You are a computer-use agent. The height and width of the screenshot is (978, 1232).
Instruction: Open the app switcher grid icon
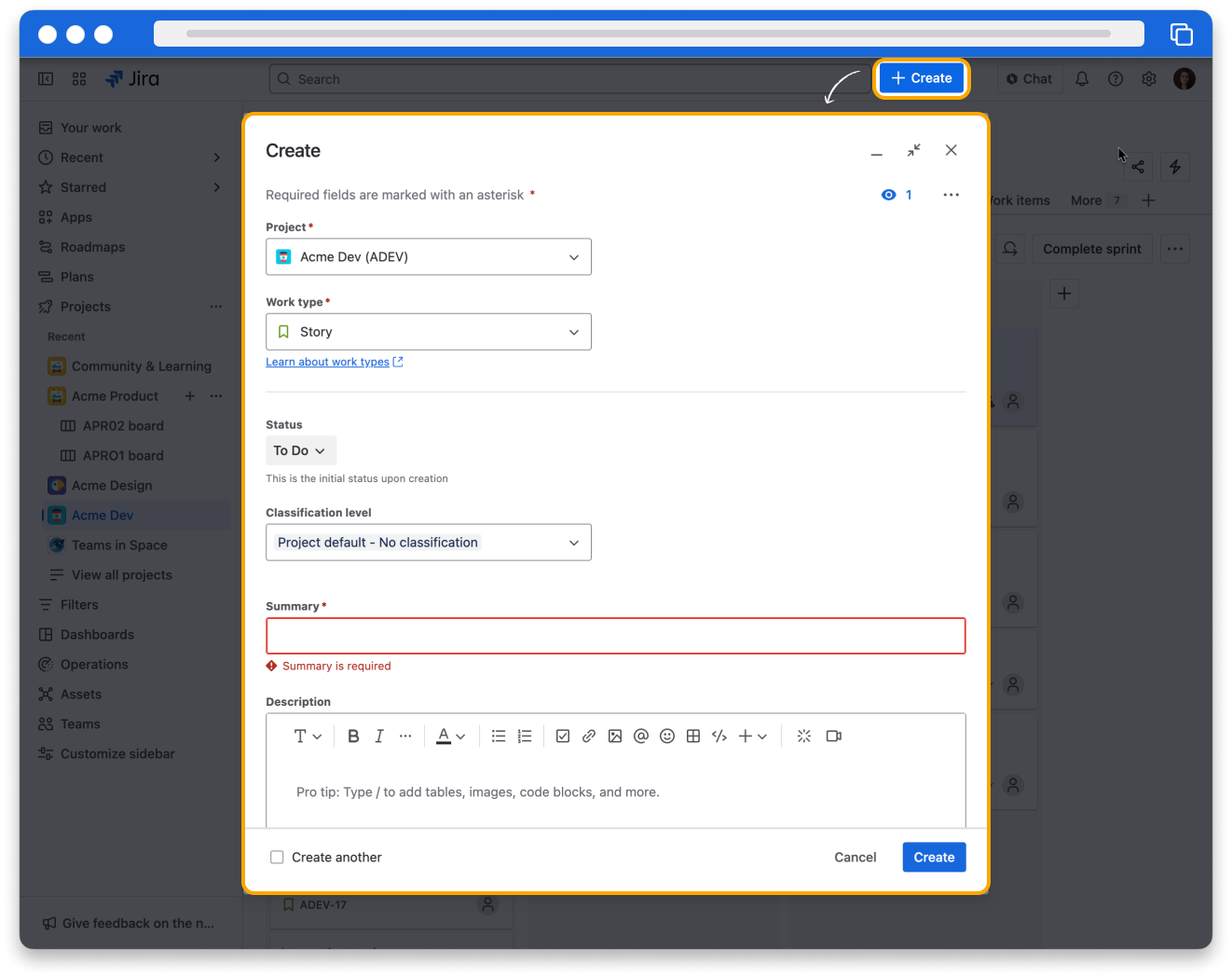click(79, 79)
